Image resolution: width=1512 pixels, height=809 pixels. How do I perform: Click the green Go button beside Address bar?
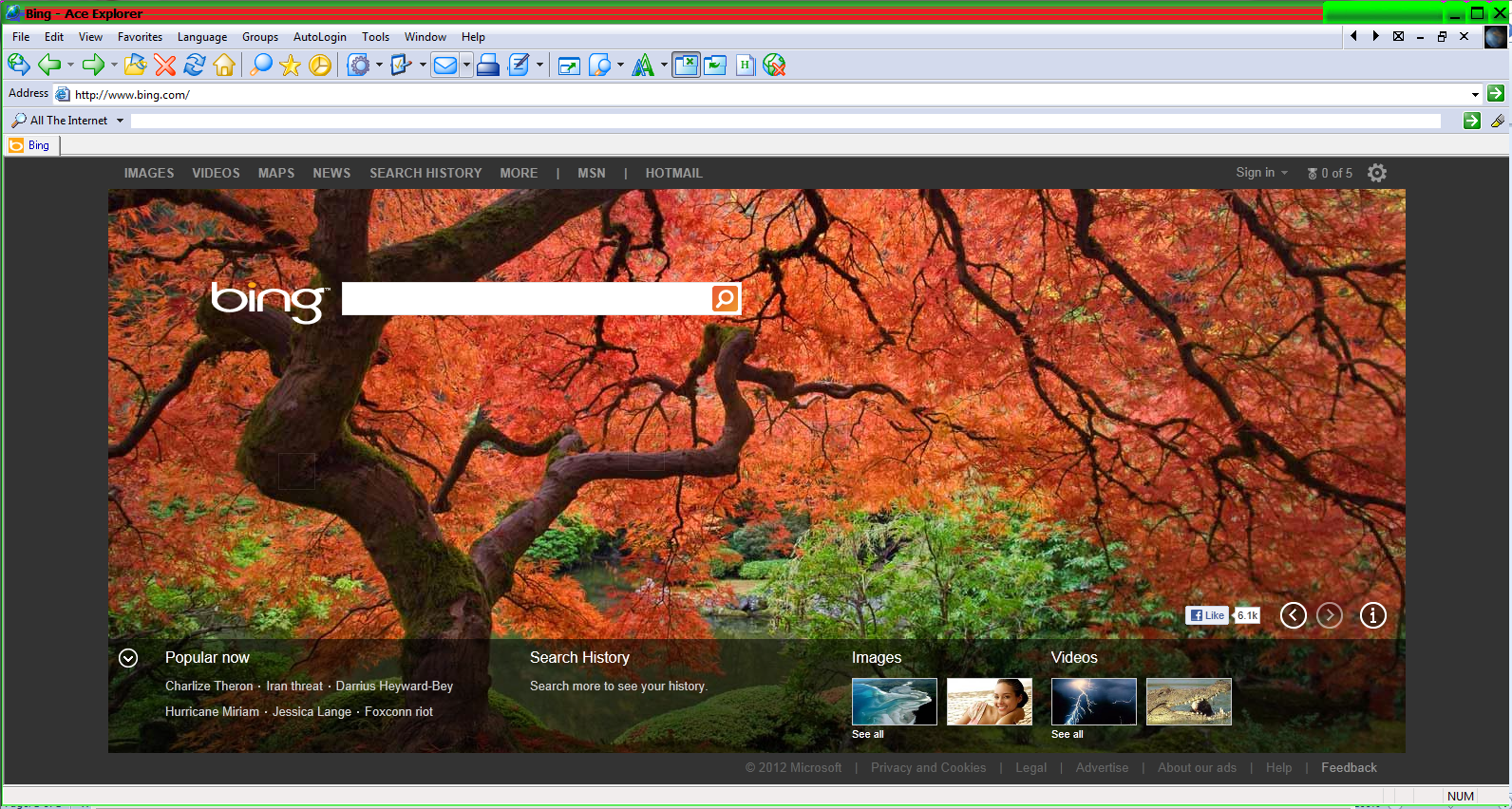pyautogui.click(x=1496, y=93)
